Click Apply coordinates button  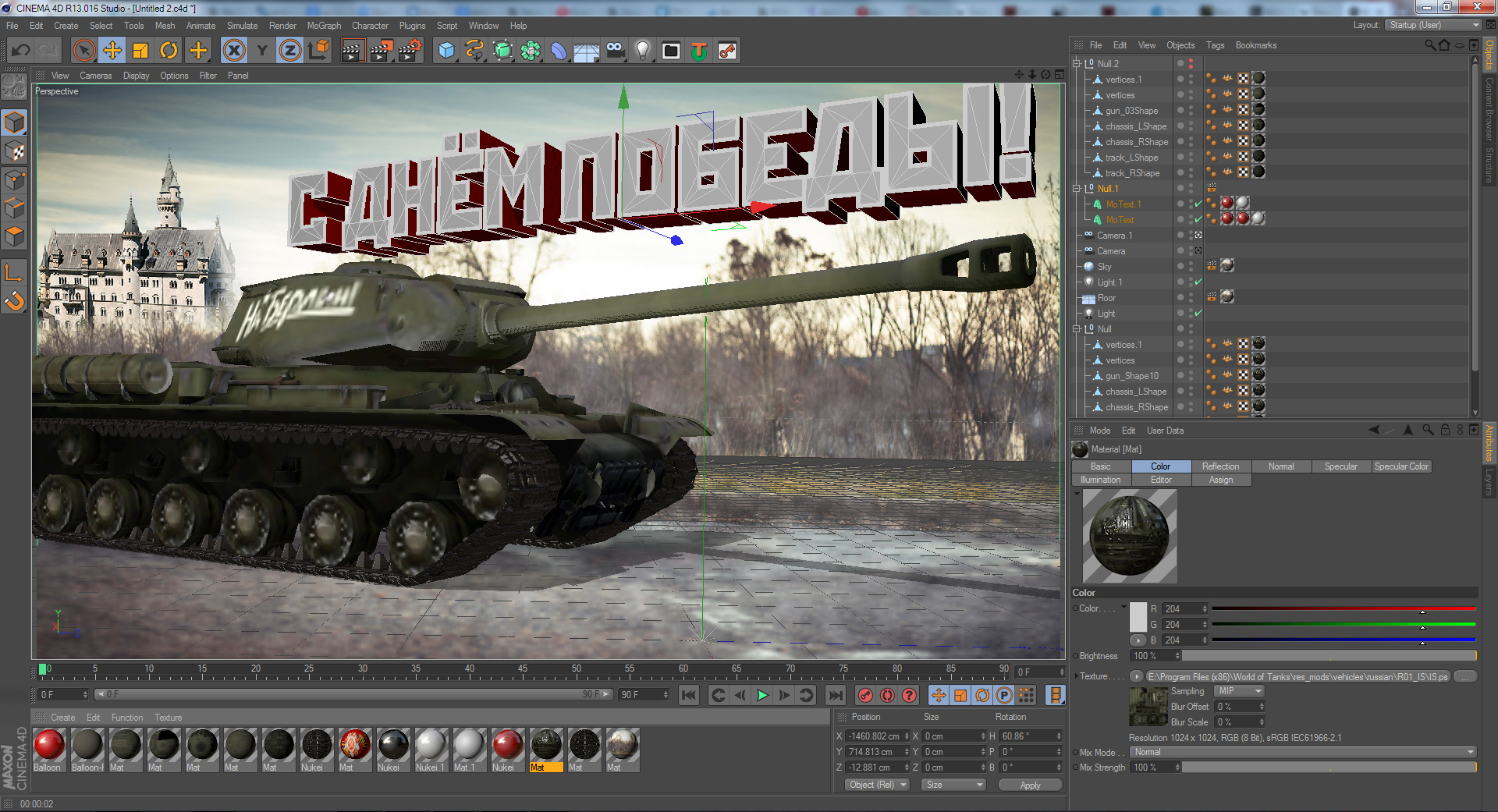tap(1030, 785)
